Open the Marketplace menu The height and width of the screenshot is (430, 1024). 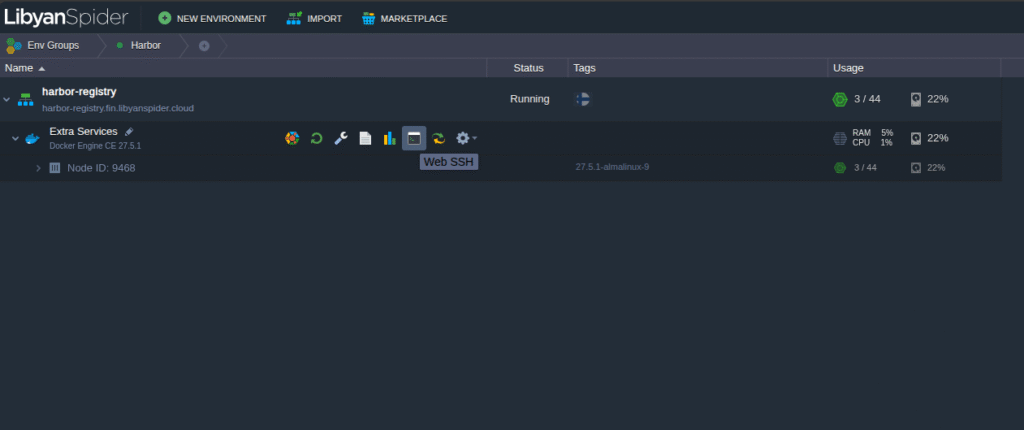pyautogui.click(x=404, y=18)
